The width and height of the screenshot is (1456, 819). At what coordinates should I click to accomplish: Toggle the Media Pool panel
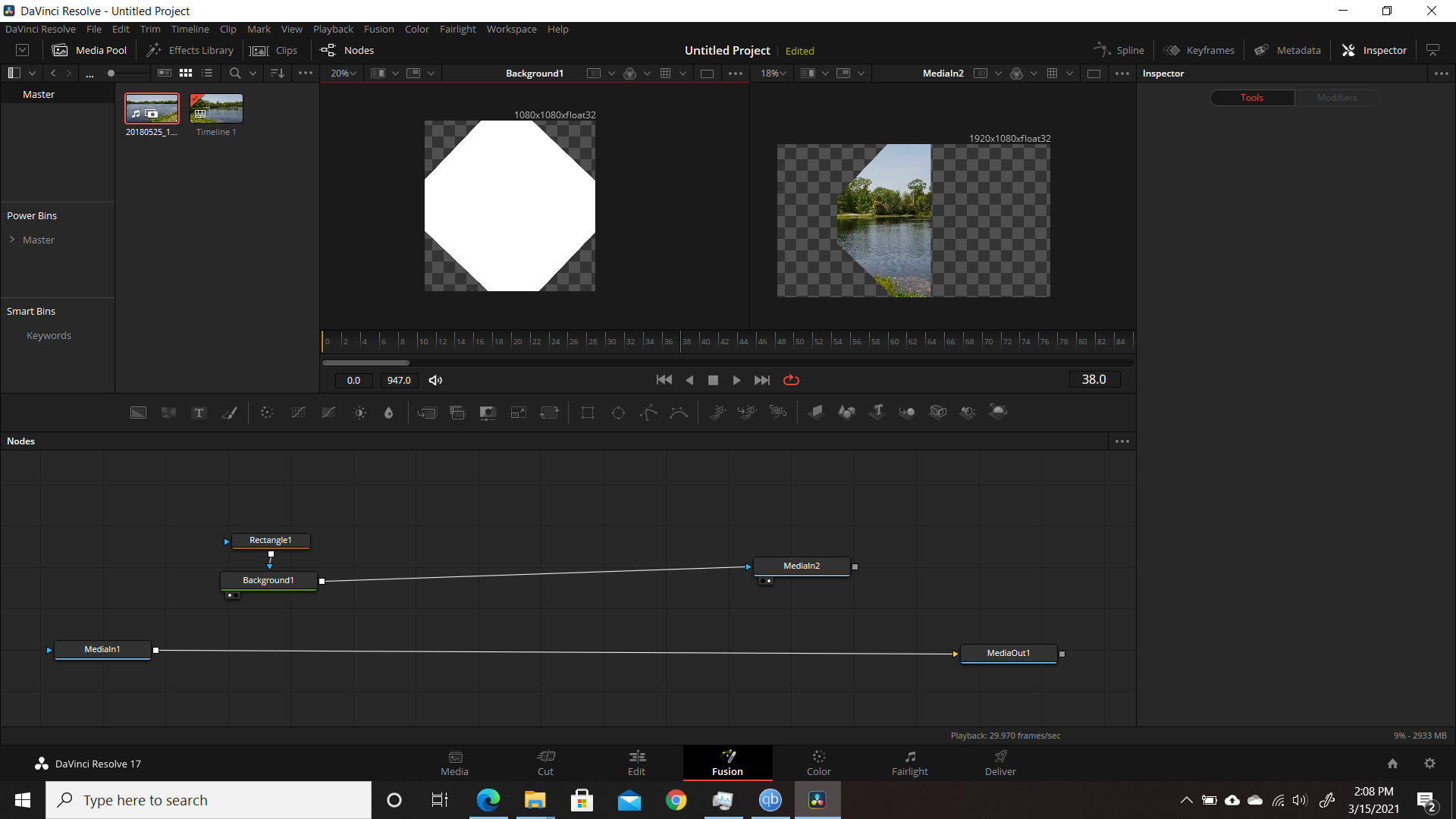(x=89, y=50)
